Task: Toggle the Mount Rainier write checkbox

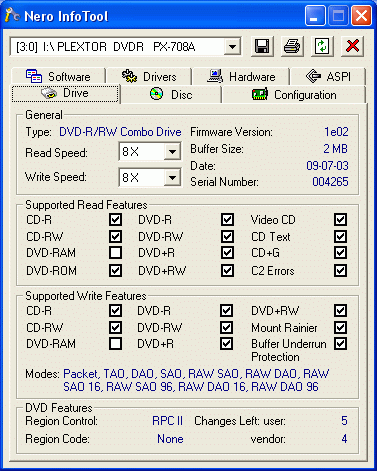Action: pos(340,327)
